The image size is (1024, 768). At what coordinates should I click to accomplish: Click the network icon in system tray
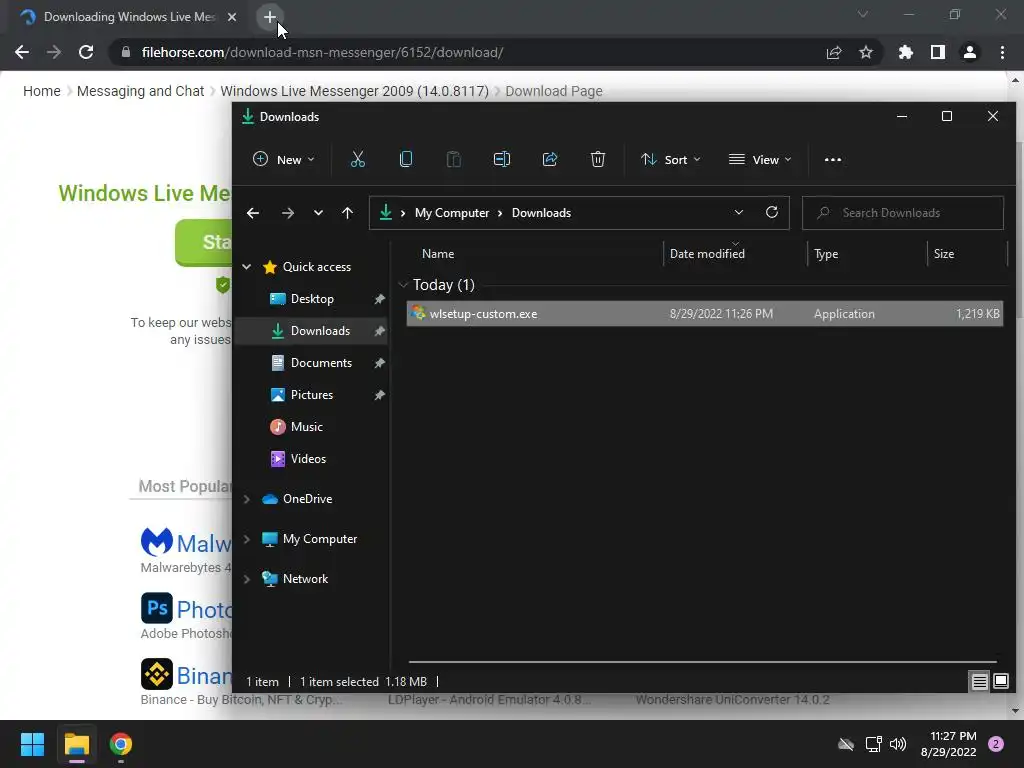(873, 744)
